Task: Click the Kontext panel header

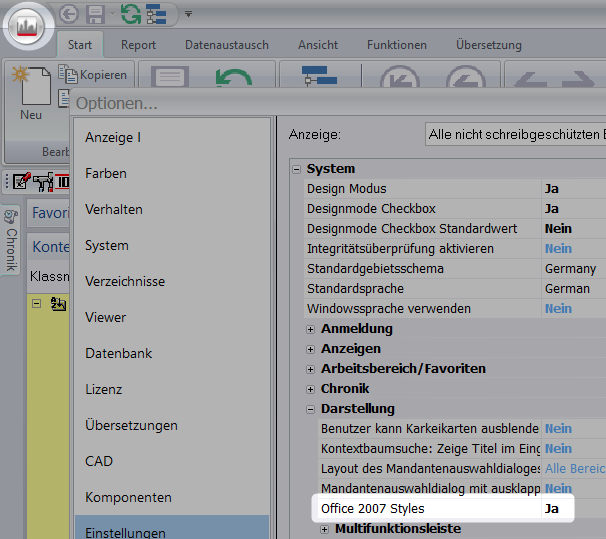Action: 49,247
